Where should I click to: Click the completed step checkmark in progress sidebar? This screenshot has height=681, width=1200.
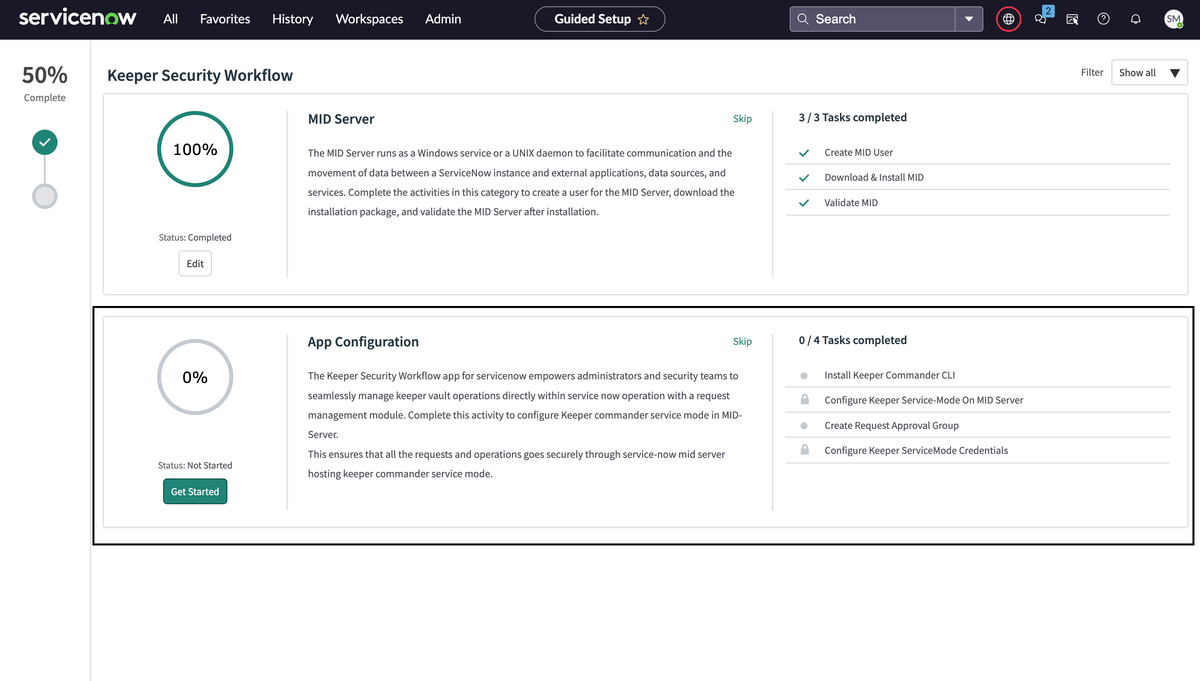(x=44, y=143)
